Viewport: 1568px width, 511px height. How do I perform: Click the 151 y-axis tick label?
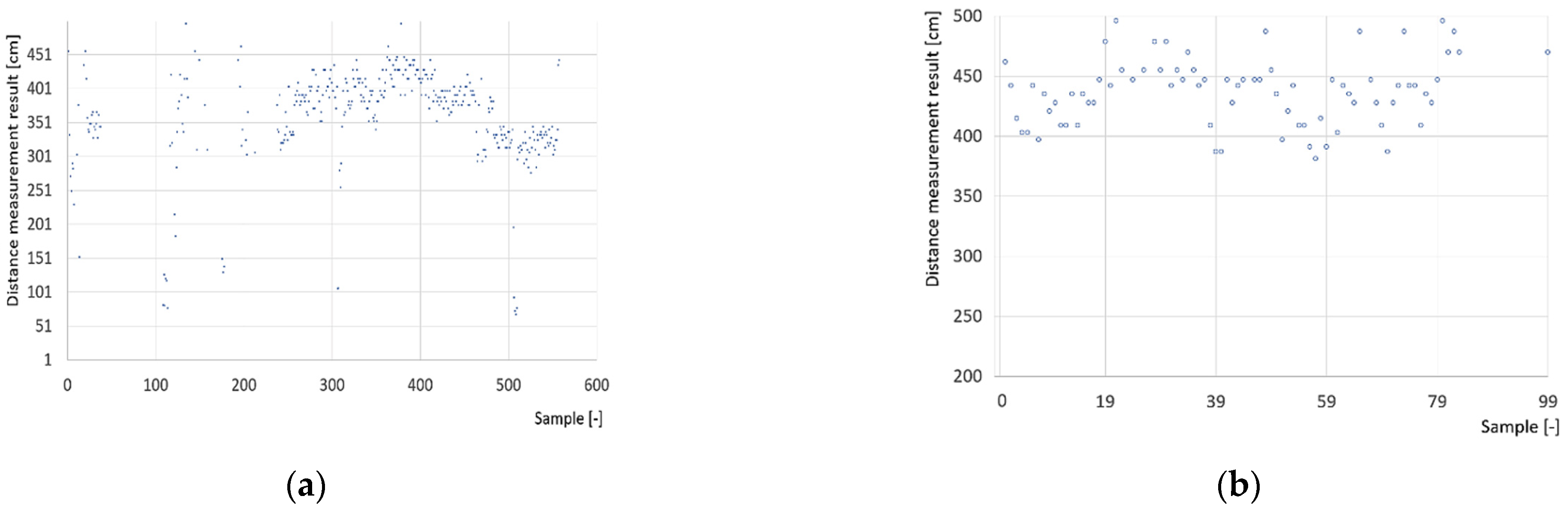tap(39, 258)
